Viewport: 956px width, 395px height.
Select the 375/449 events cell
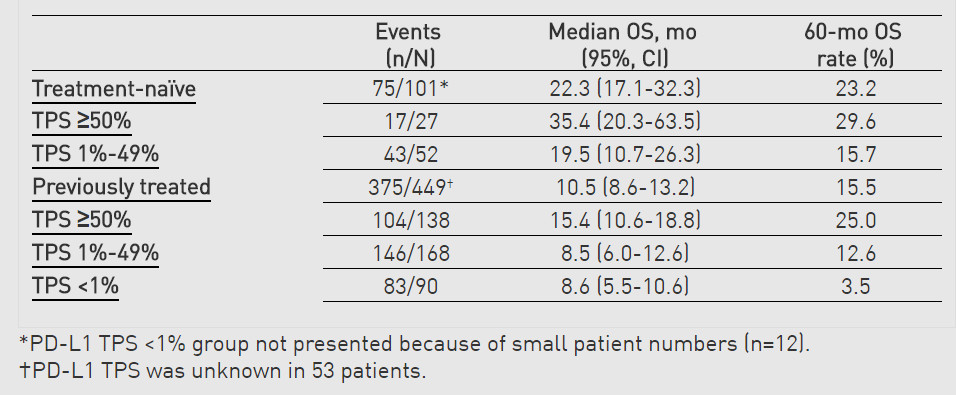410,187
